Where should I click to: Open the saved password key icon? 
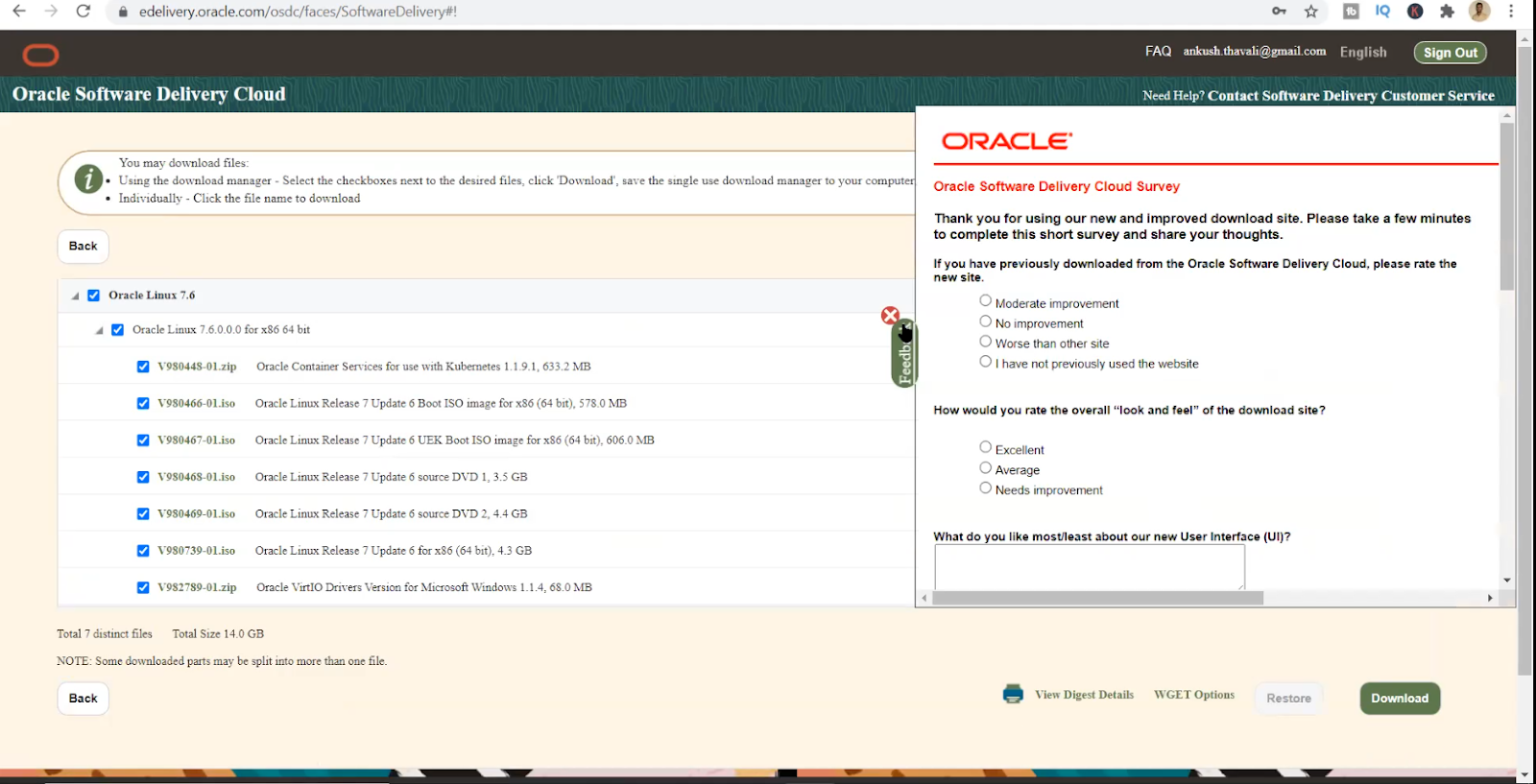[1279, 12]
